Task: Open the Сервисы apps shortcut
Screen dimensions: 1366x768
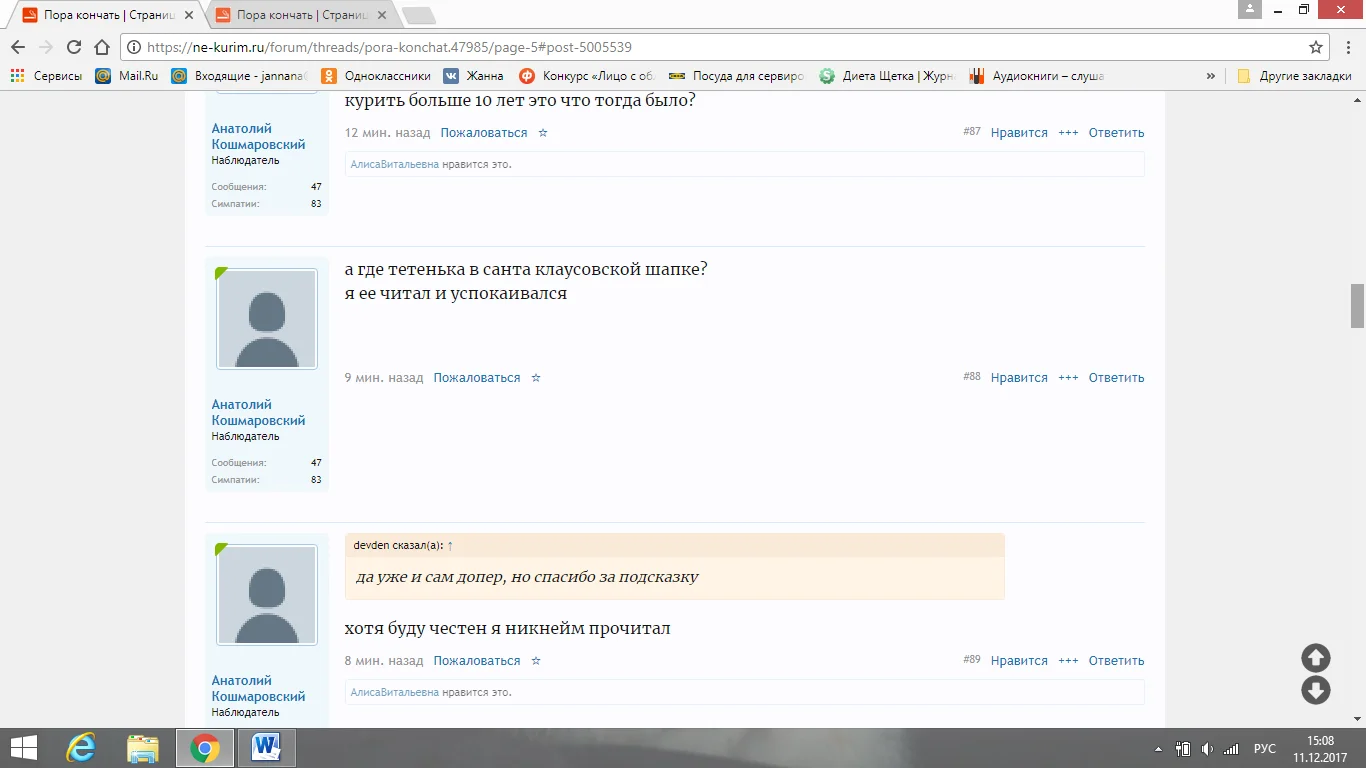Action: pos(46,75)
